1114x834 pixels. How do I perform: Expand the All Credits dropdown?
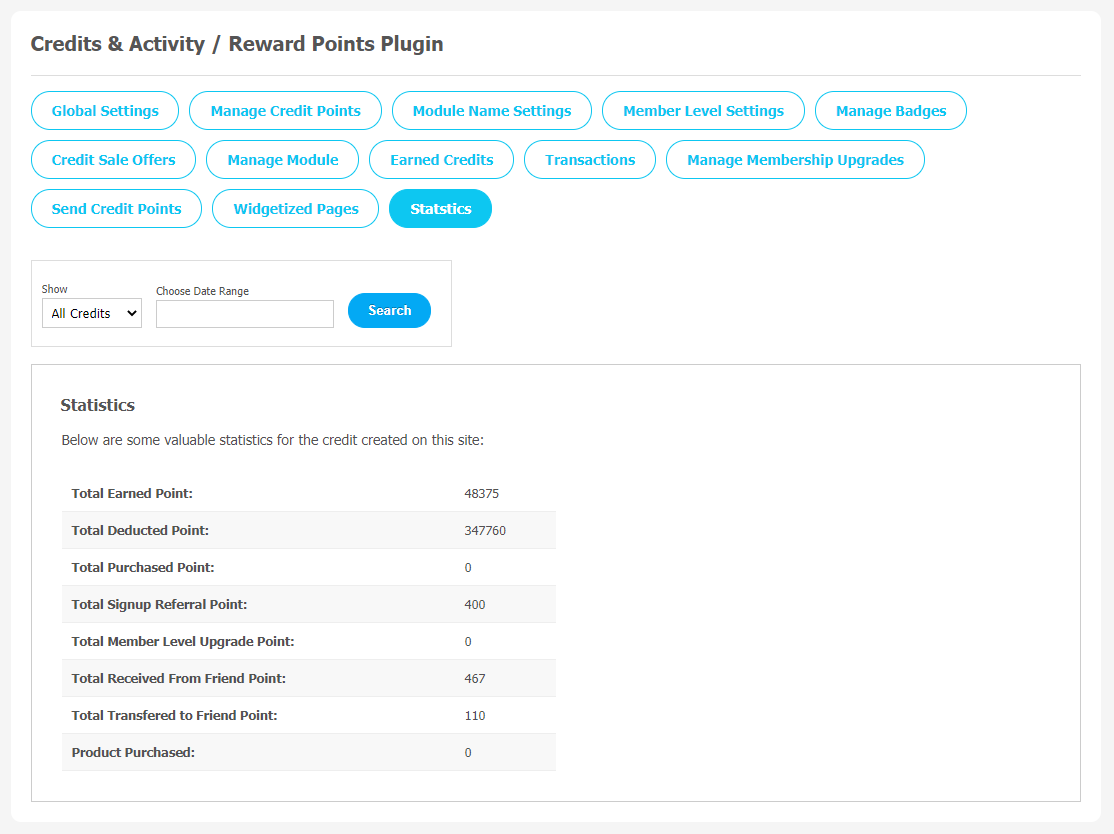tap(92, 313)
